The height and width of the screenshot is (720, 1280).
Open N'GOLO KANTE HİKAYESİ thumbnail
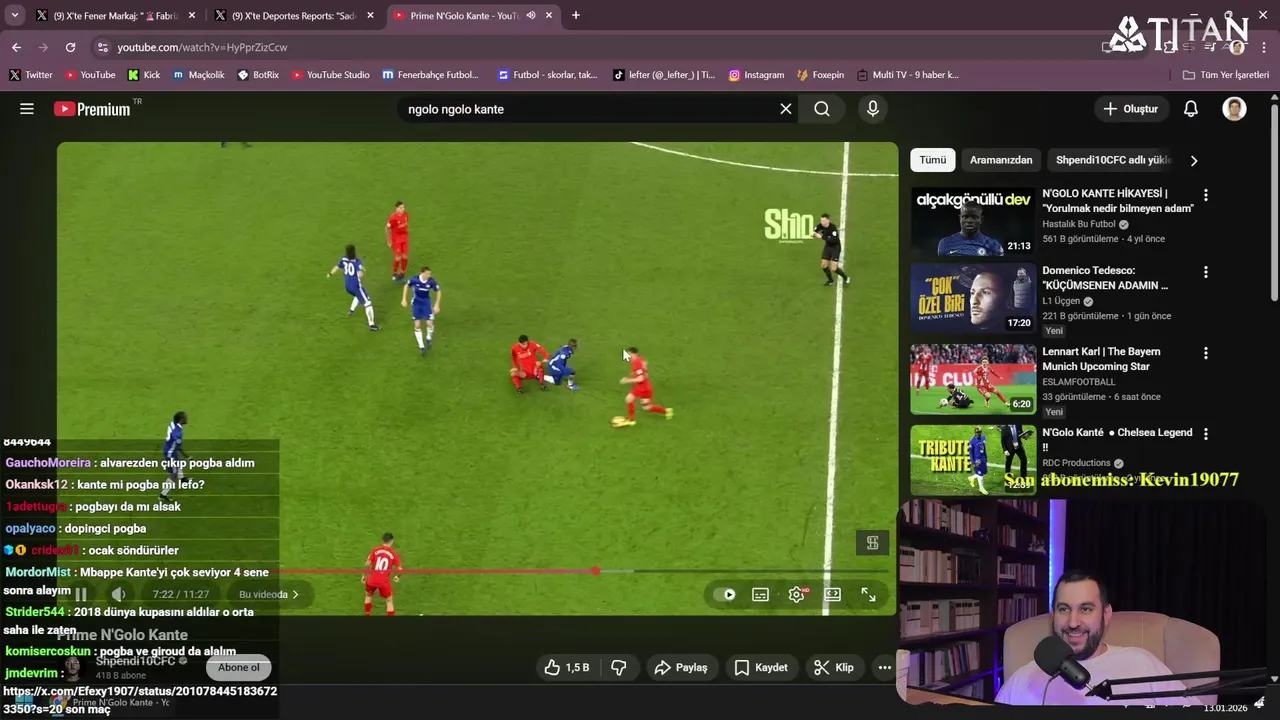pyautogui.click(x=973, y=221)
